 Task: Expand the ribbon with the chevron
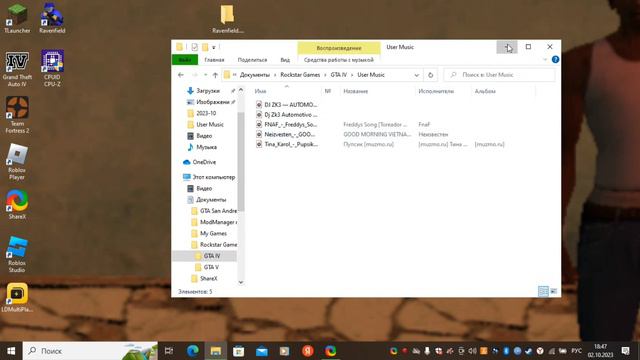point(545,60)
